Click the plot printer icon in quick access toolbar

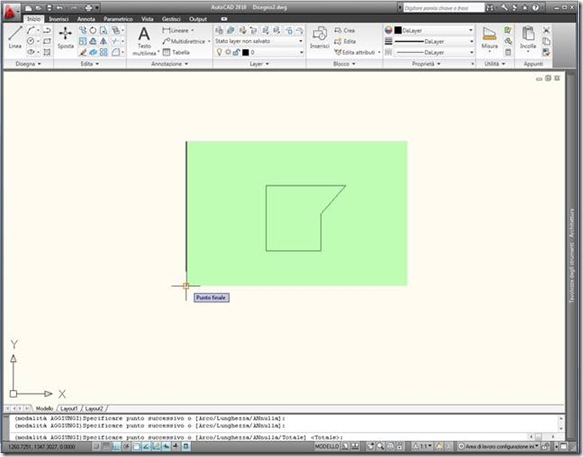click(x=88, y=8)
